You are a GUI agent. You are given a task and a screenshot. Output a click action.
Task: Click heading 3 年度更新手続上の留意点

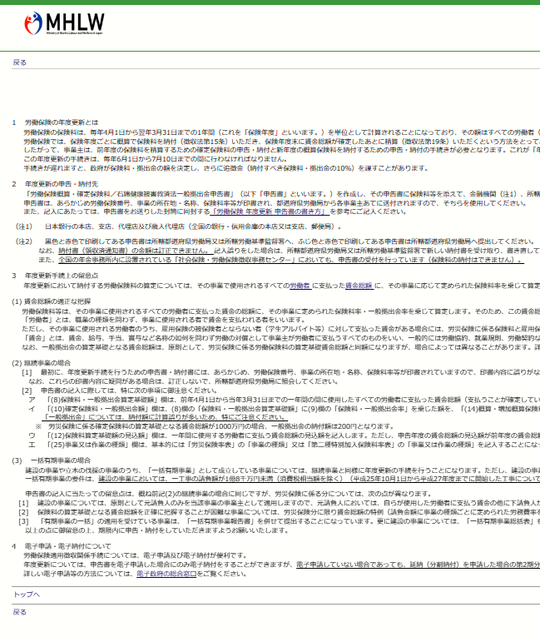pos(55,275)
